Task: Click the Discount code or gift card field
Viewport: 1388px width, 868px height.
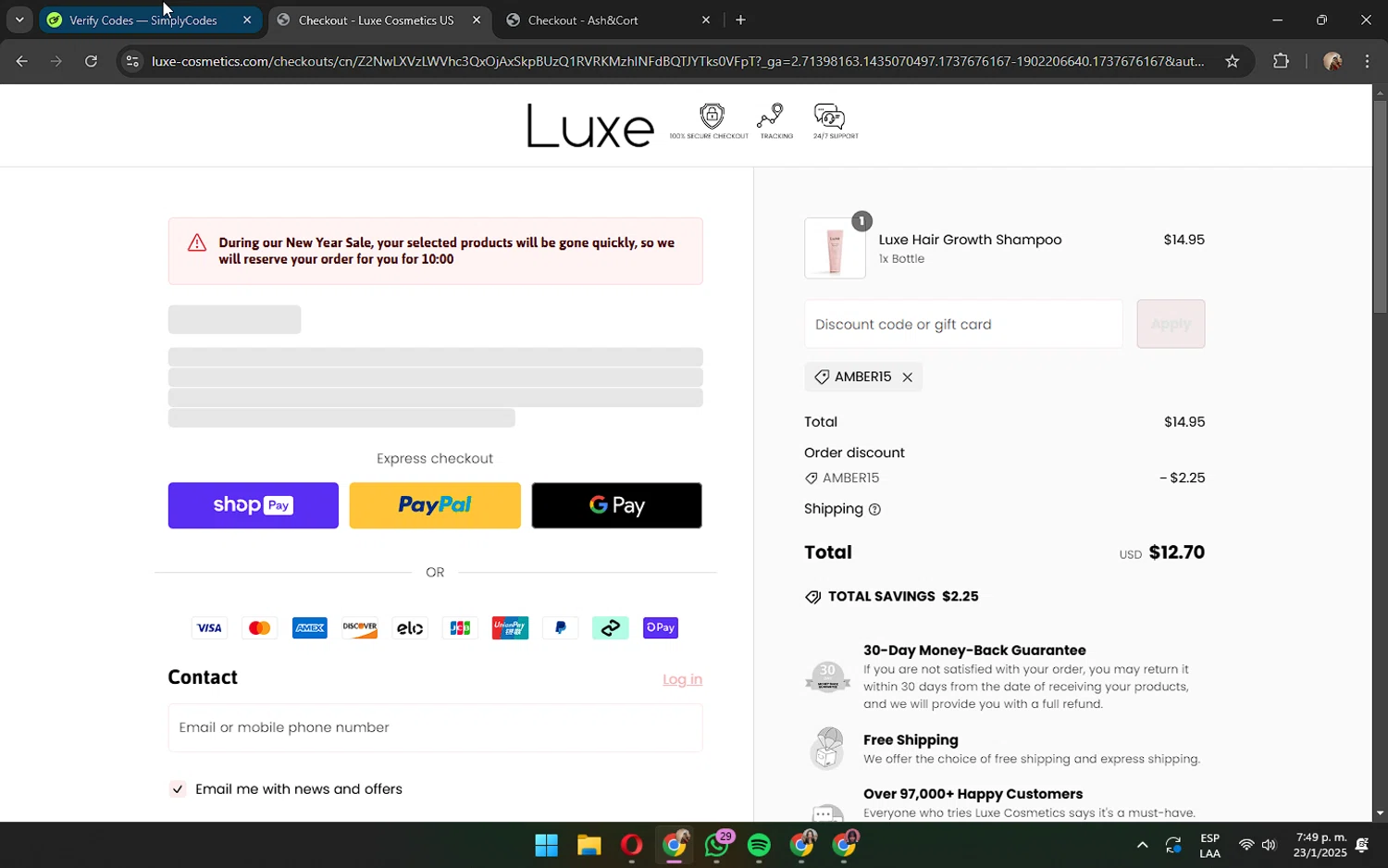Action: point(963,324)
